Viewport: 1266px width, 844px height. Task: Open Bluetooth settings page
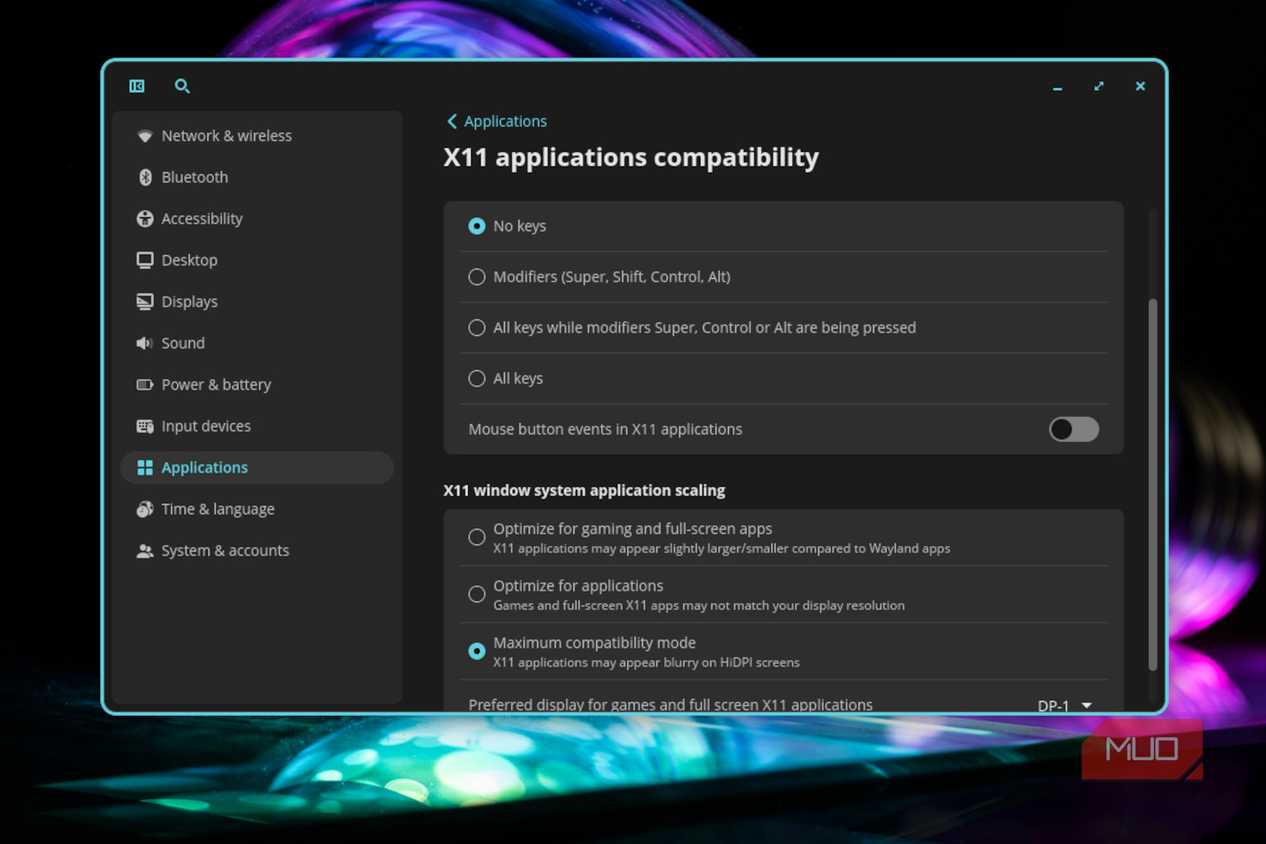coord(257,177)
